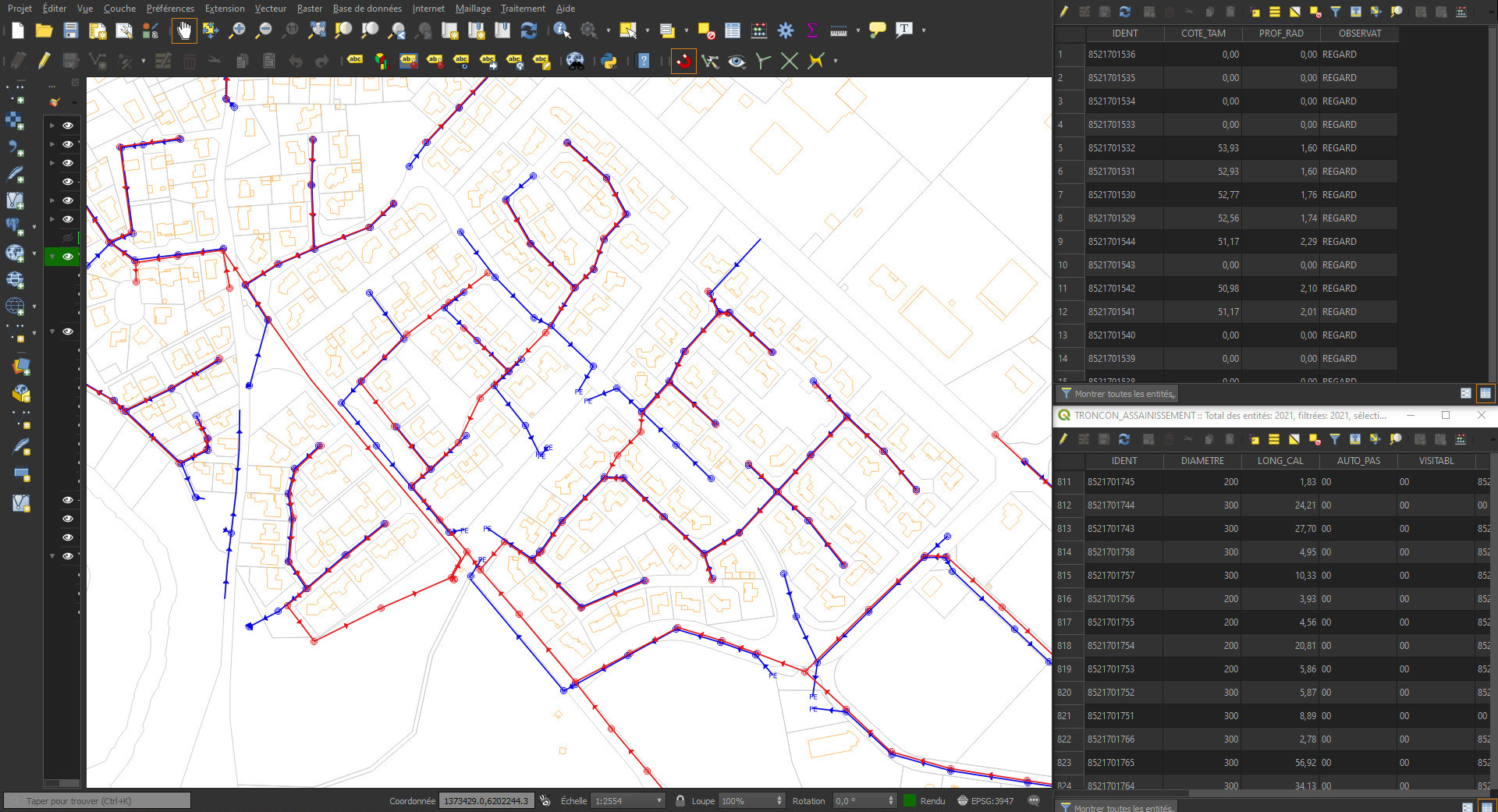
Task: Open the text annotation dropdown arrow
Action: pyautogui.click(x=924, y=30)
